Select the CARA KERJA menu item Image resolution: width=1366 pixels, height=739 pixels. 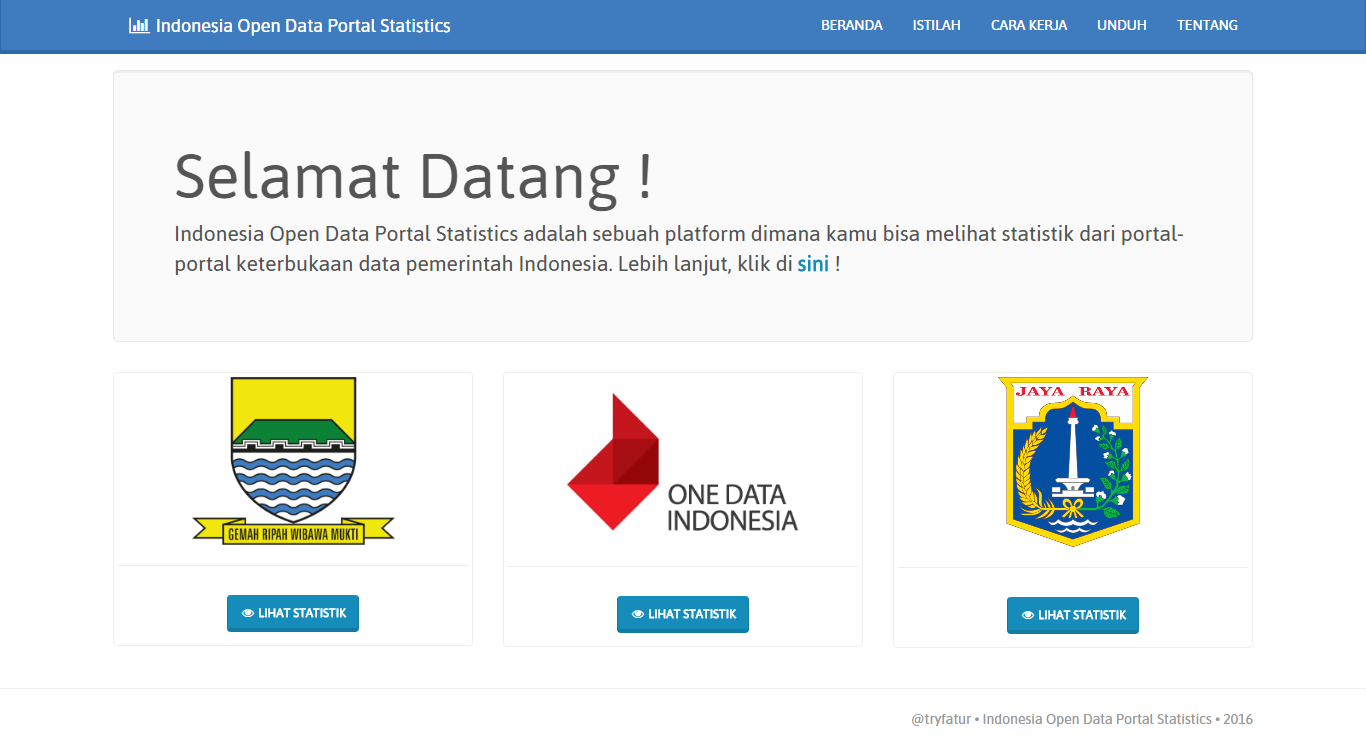tap(1029, 26)
